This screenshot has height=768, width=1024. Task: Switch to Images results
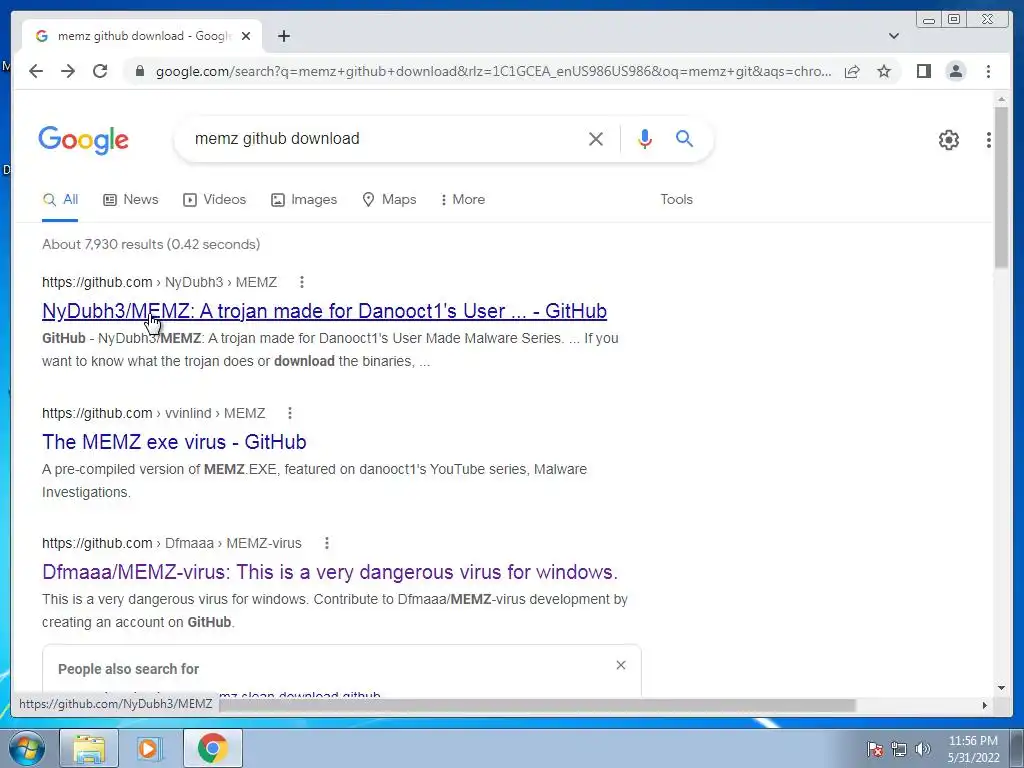tap(304, 200)
